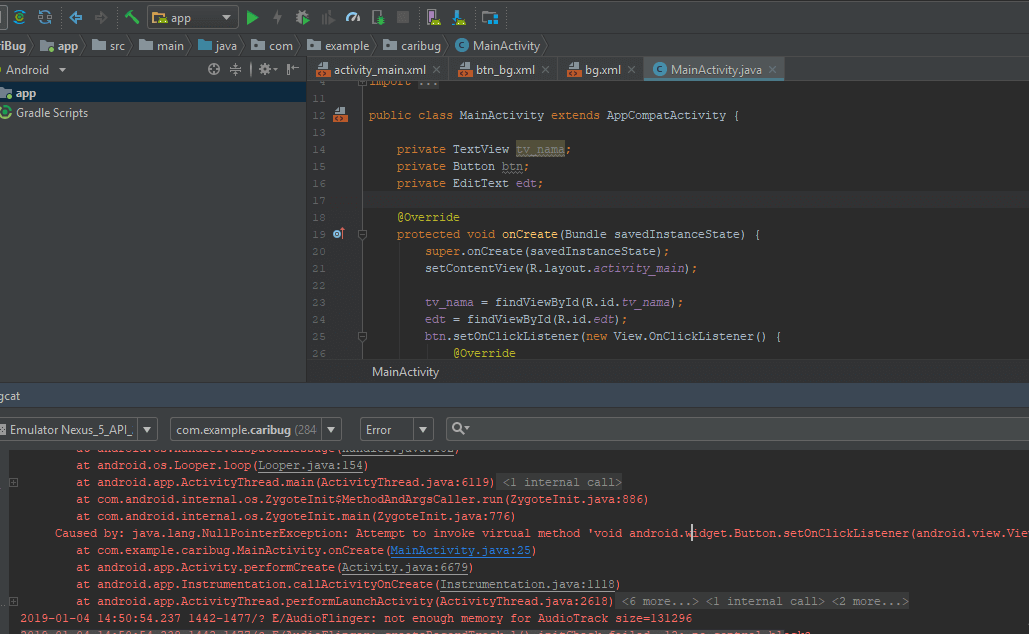Hide the project panel with the hide icon
The height and width of the screenshot is (634, 1029).
293,69
